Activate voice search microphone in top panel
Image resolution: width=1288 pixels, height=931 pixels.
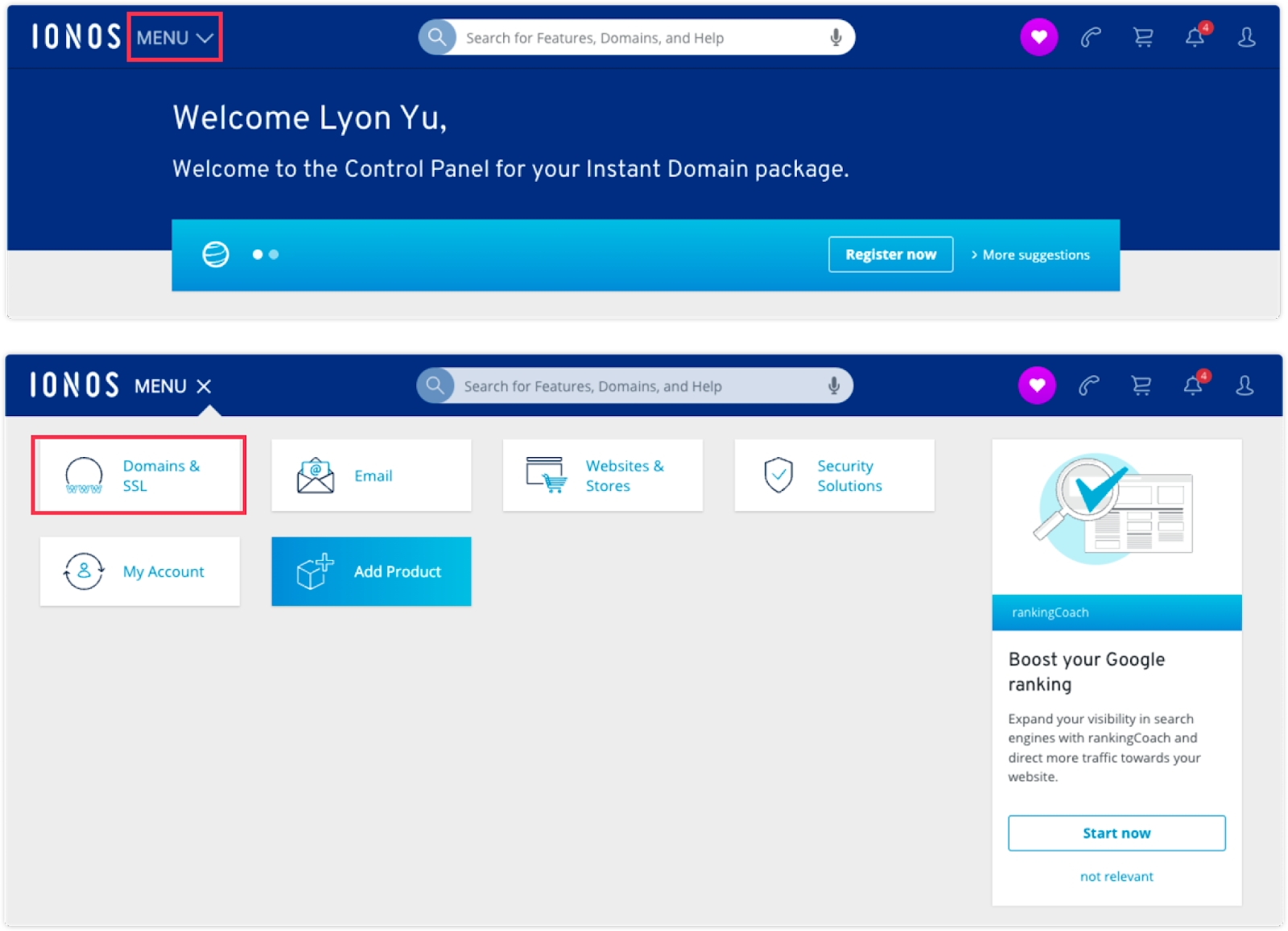coord(836,37)
